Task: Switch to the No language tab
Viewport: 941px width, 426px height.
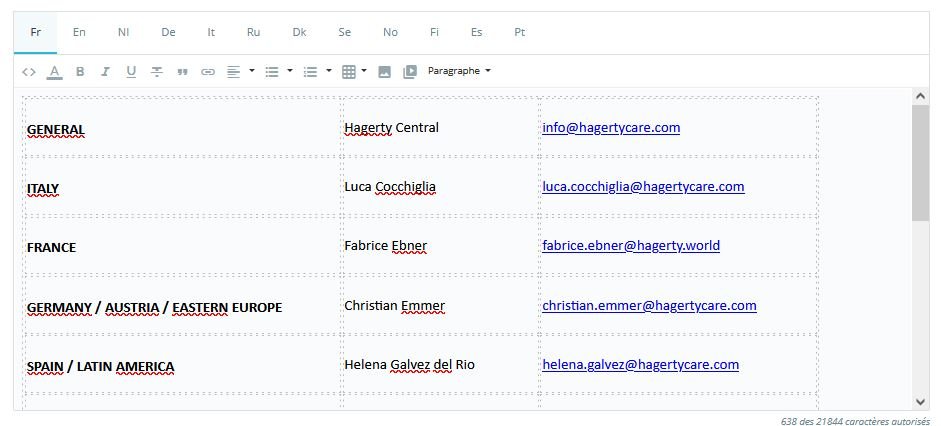Action: [x=391, y=33]
